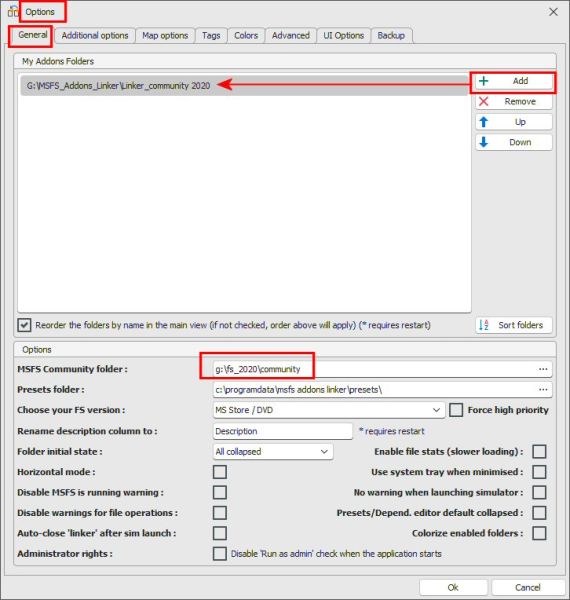The width and height of the screenshot is (570, 600).
Task: Enable file stats checkbox
Action: click(x=539, y=452)
